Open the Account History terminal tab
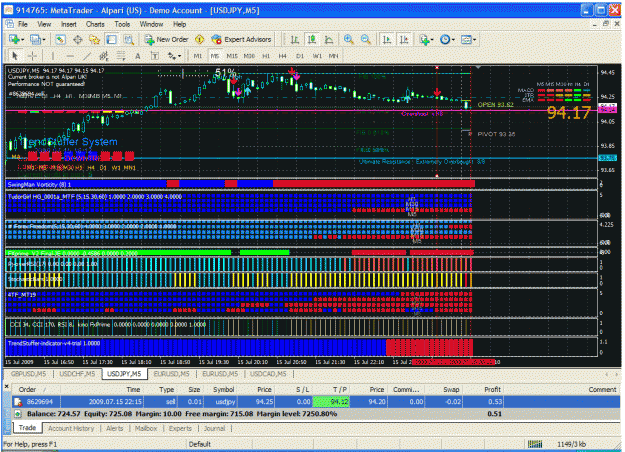The height and width of the screenshot is (452, 625). coord(71,428)
